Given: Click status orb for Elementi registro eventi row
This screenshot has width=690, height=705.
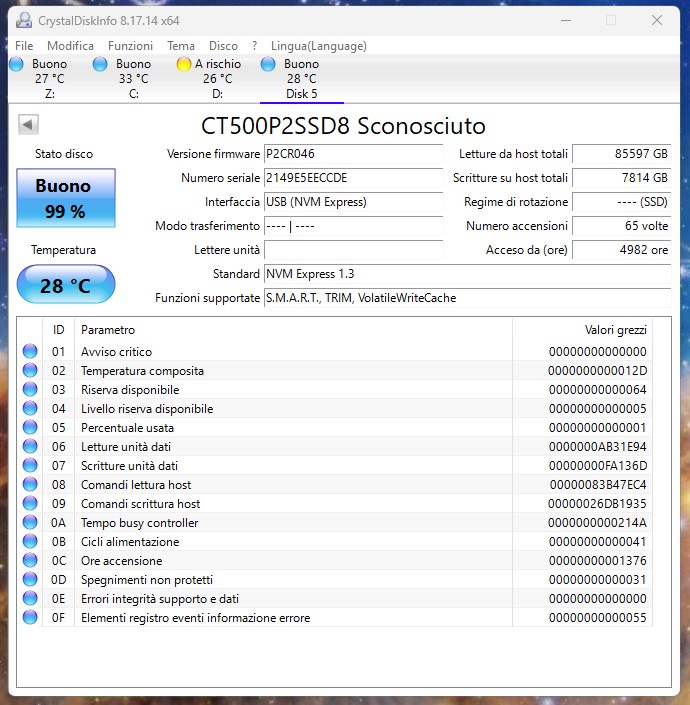Looking at the screenshot, I should [30, 617].
